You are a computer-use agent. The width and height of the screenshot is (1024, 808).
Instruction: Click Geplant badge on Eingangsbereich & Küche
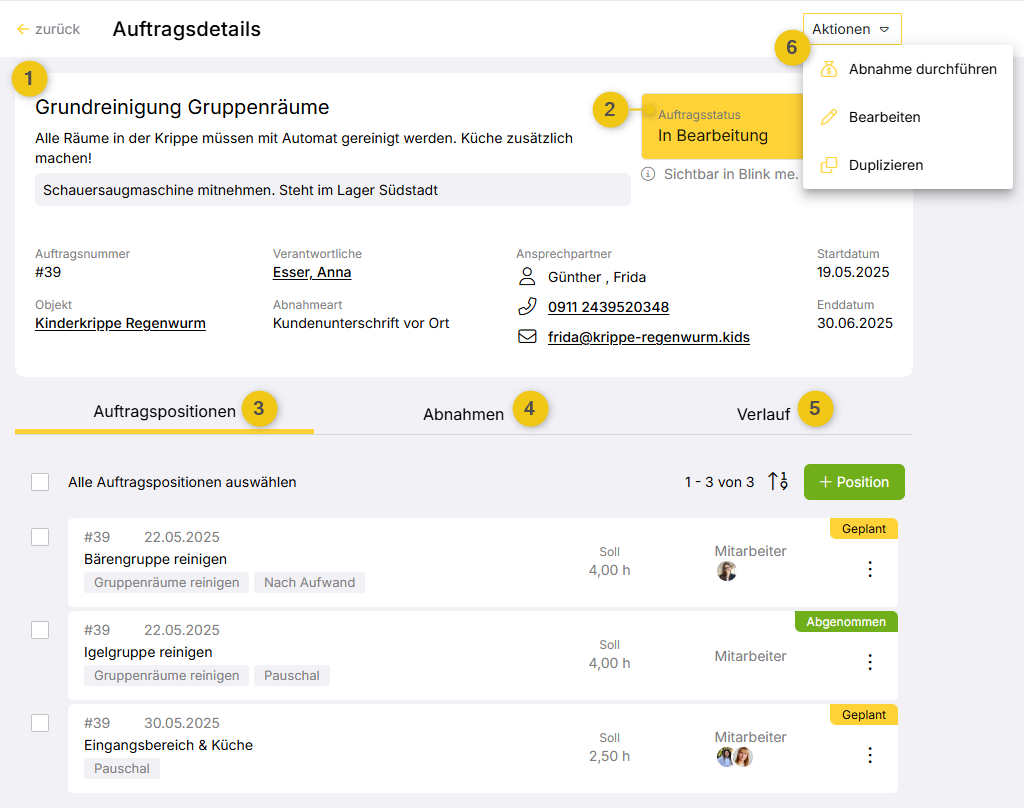point(863,715)
